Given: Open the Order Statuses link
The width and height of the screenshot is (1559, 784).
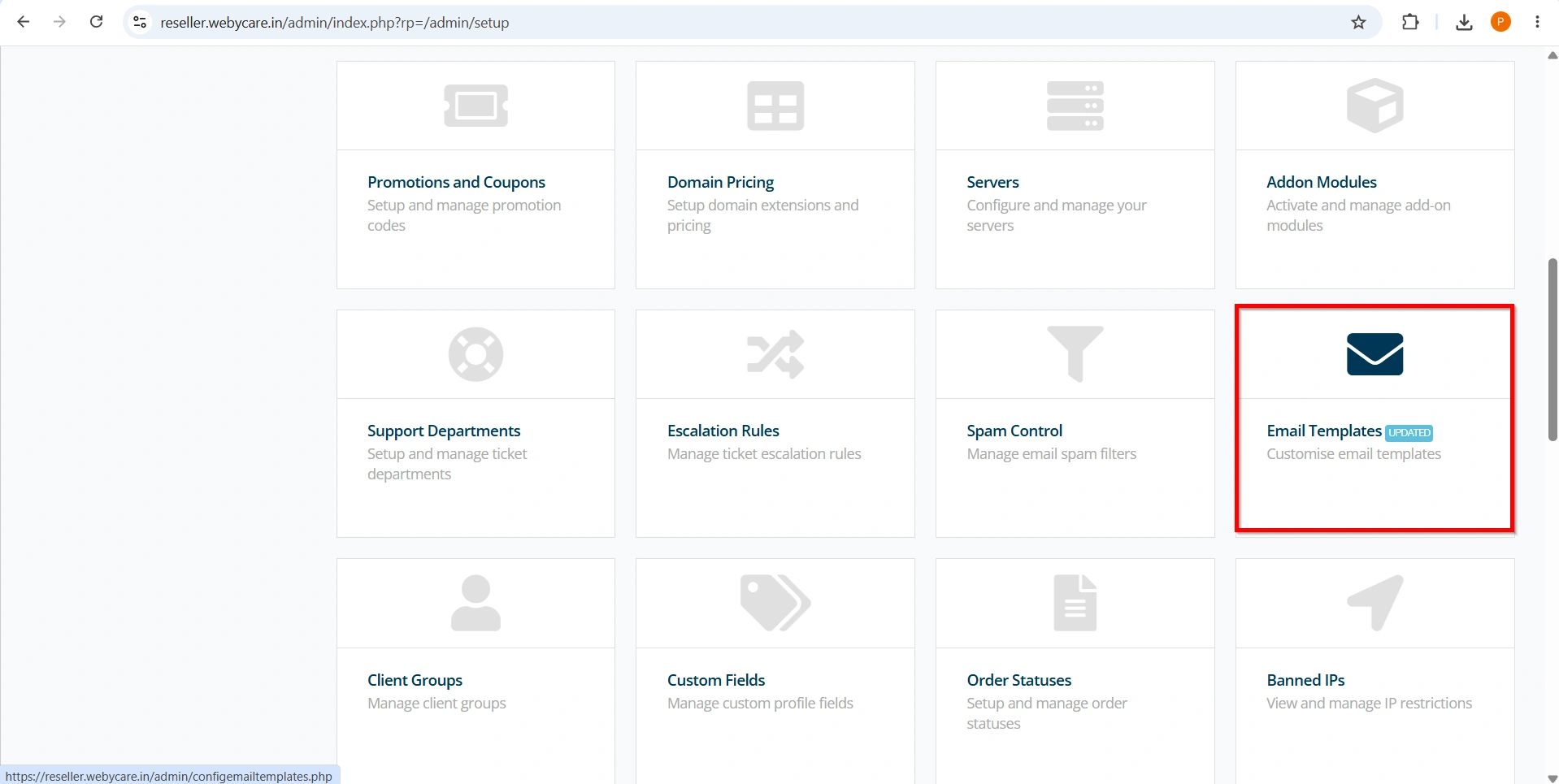Looking at the screenshot, I should [x=1019, y=680].
